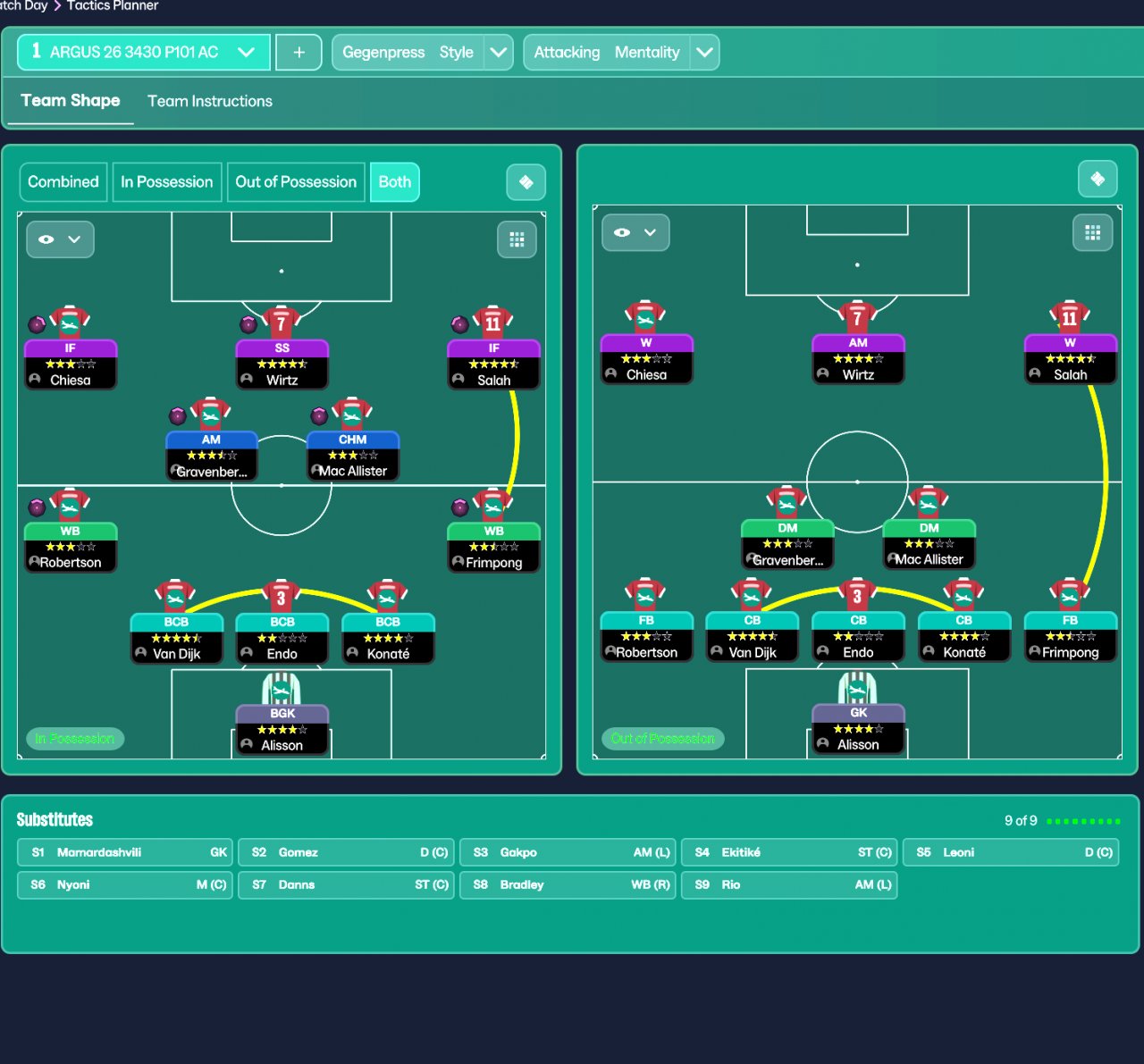This screenshot has height=1064, width=1144.
Task: Click the purple instruction icon beside Chiesa's shirt
Action: tap(37, 323)
